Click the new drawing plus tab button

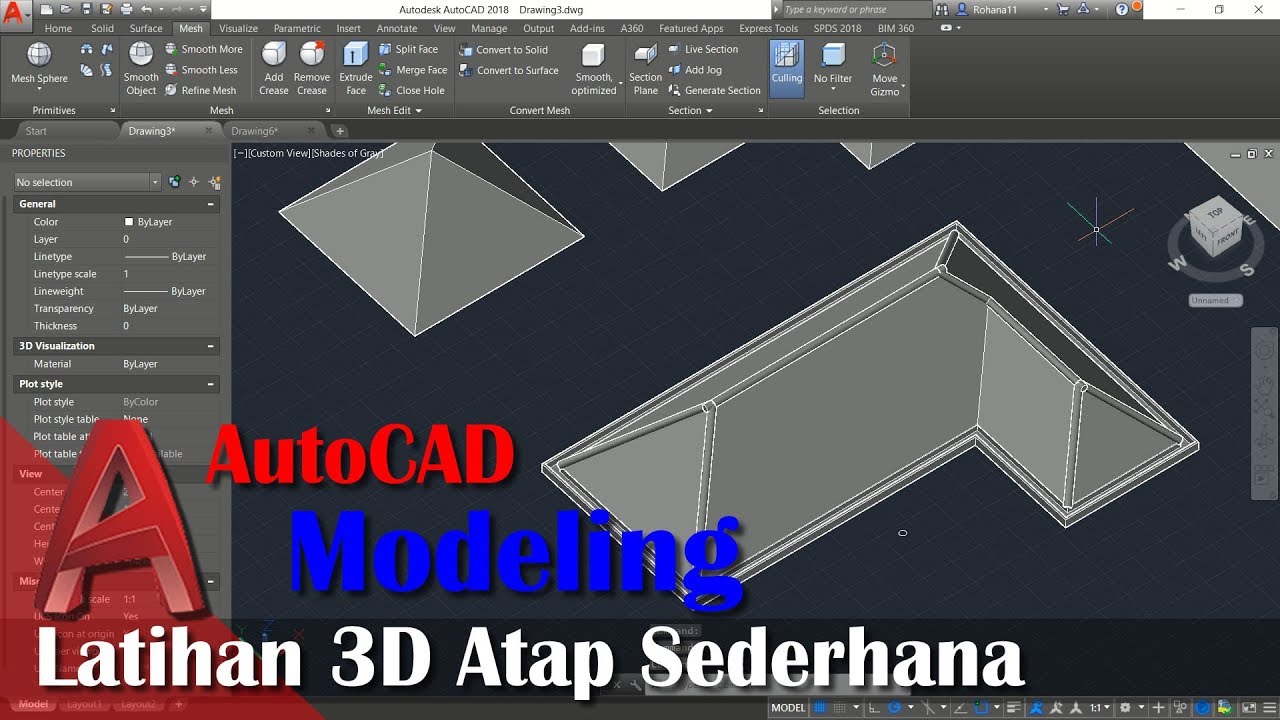pos(340,131)
